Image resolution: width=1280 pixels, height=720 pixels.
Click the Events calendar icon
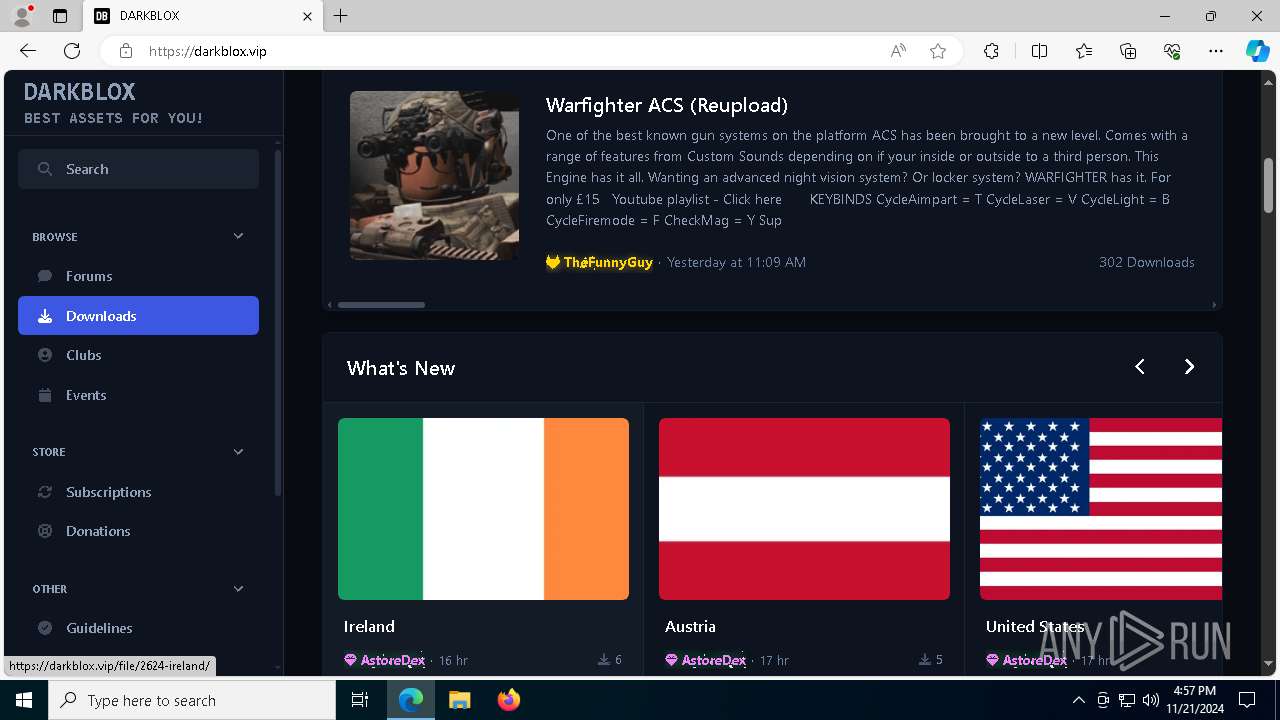pyautogui.click(x=45, y=395)
